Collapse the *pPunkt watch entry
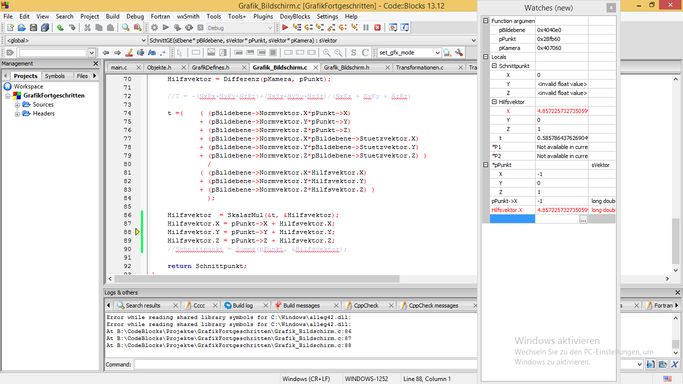Image resolution: width=683 pixels, height=384 pixels. click(486, 165)
